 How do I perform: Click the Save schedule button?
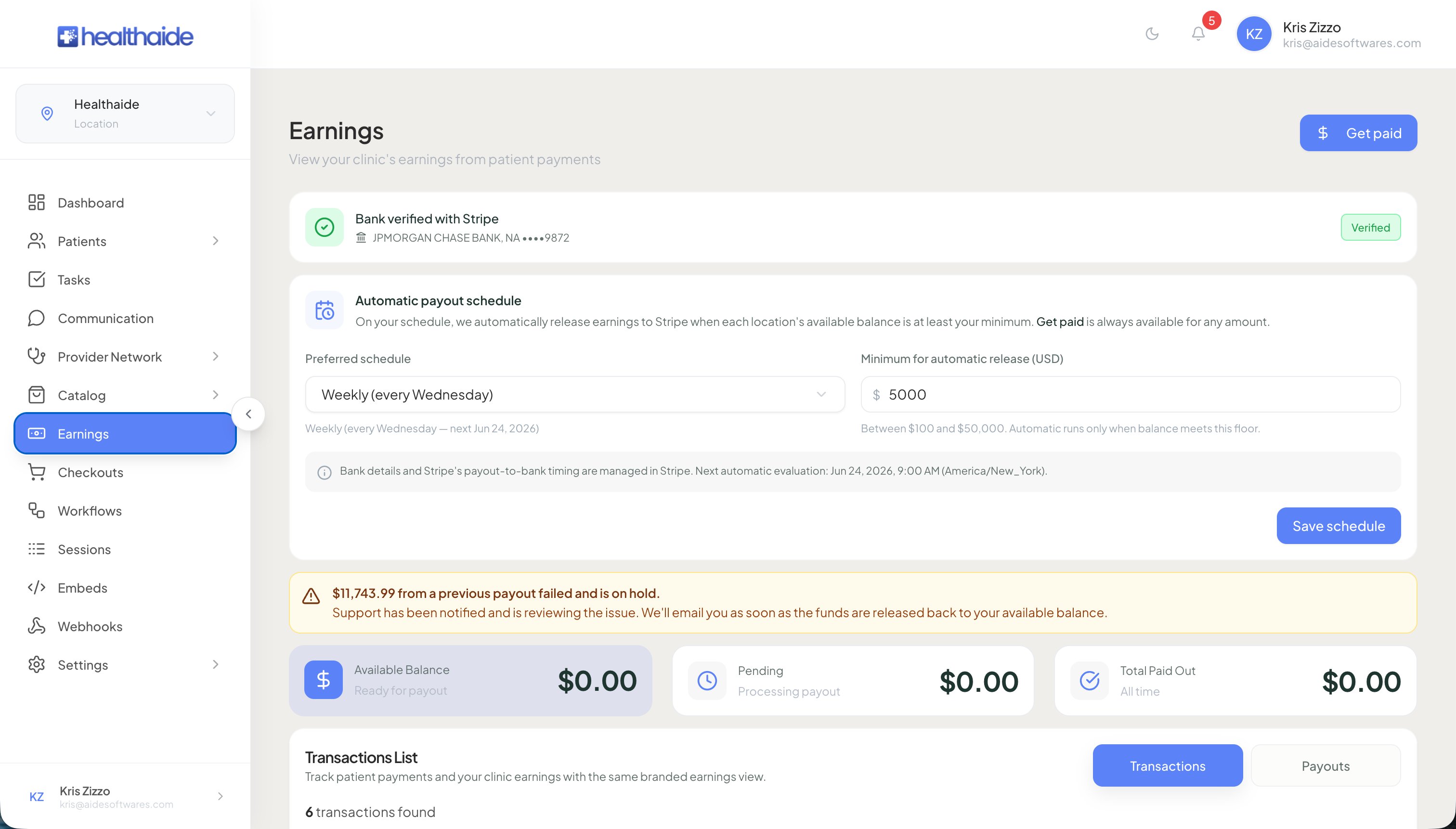1338,526
